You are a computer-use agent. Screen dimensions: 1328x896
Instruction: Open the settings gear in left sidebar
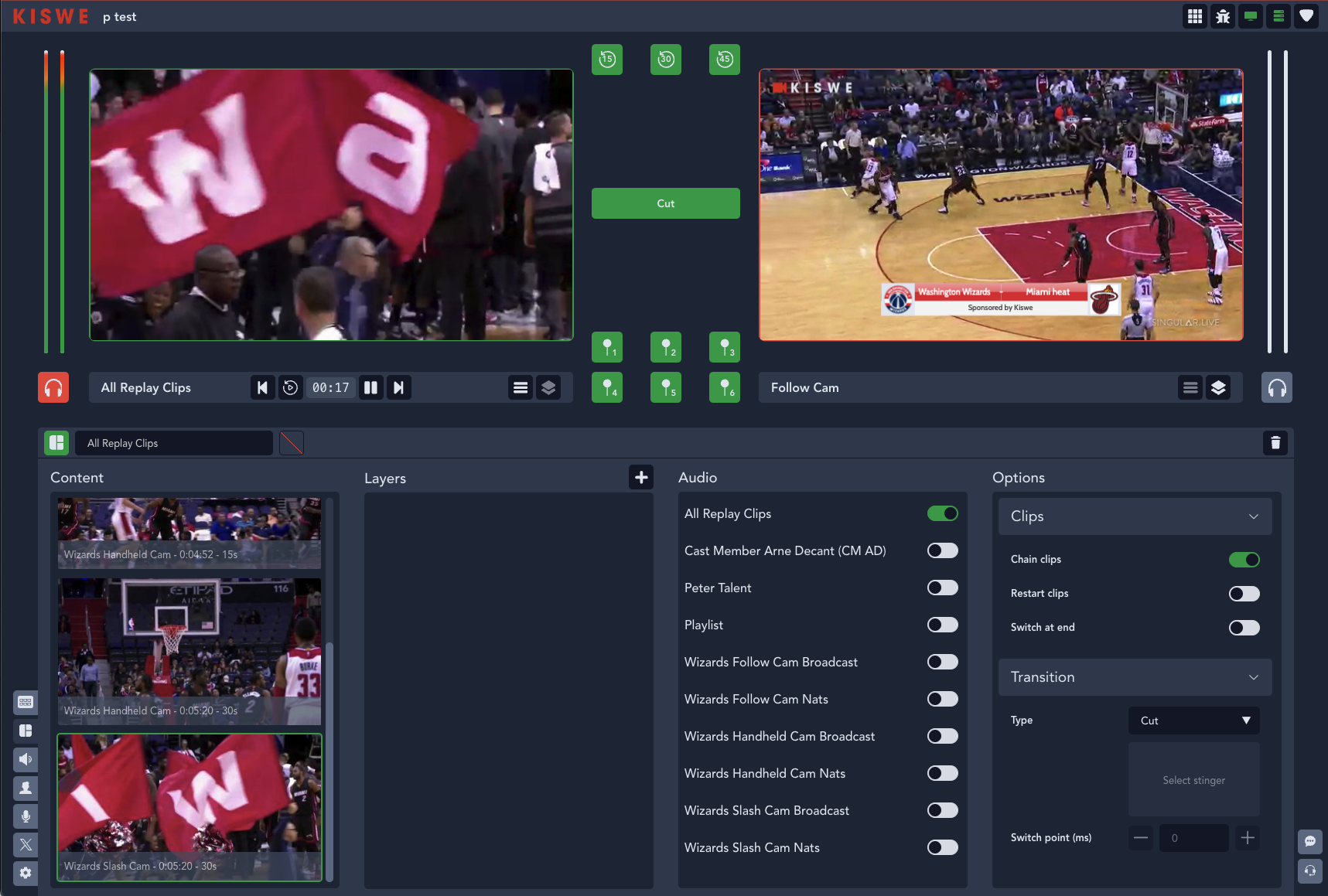(26, 873)
